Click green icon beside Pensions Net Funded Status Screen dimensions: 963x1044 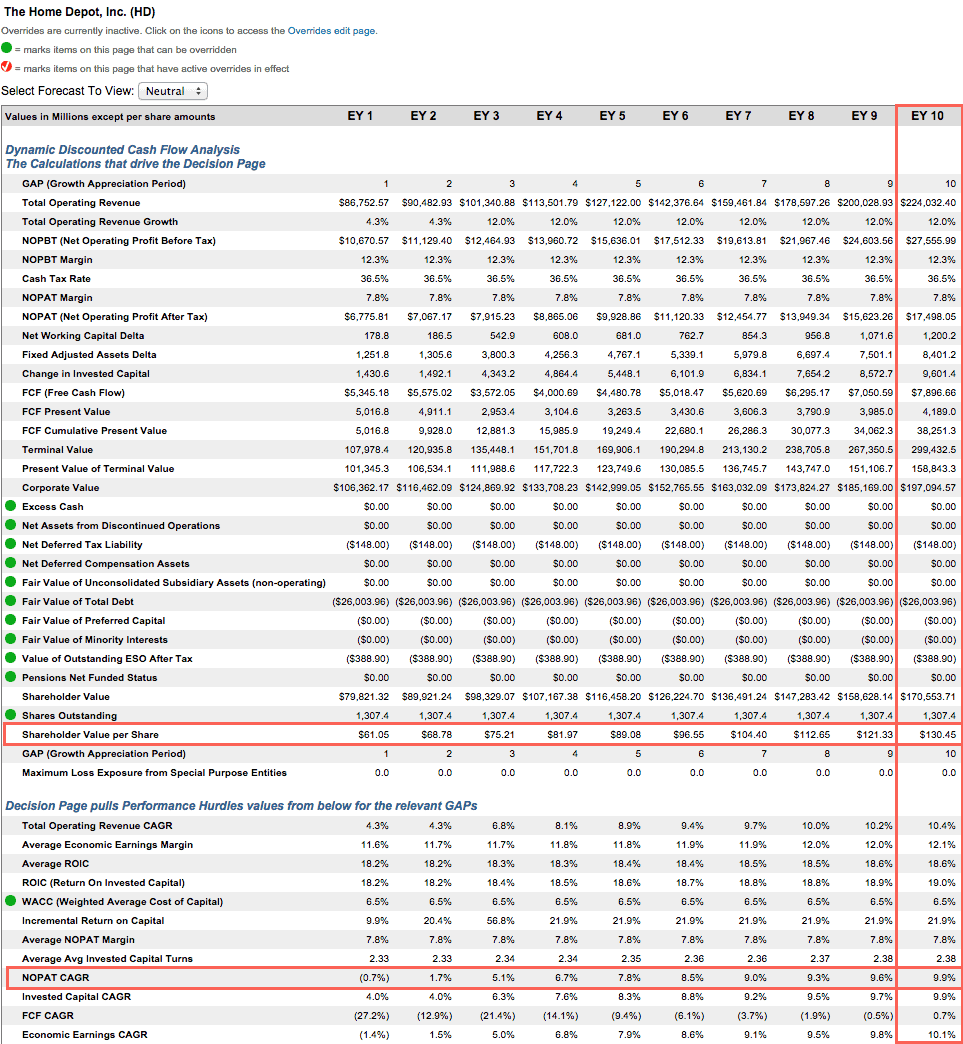11,676
